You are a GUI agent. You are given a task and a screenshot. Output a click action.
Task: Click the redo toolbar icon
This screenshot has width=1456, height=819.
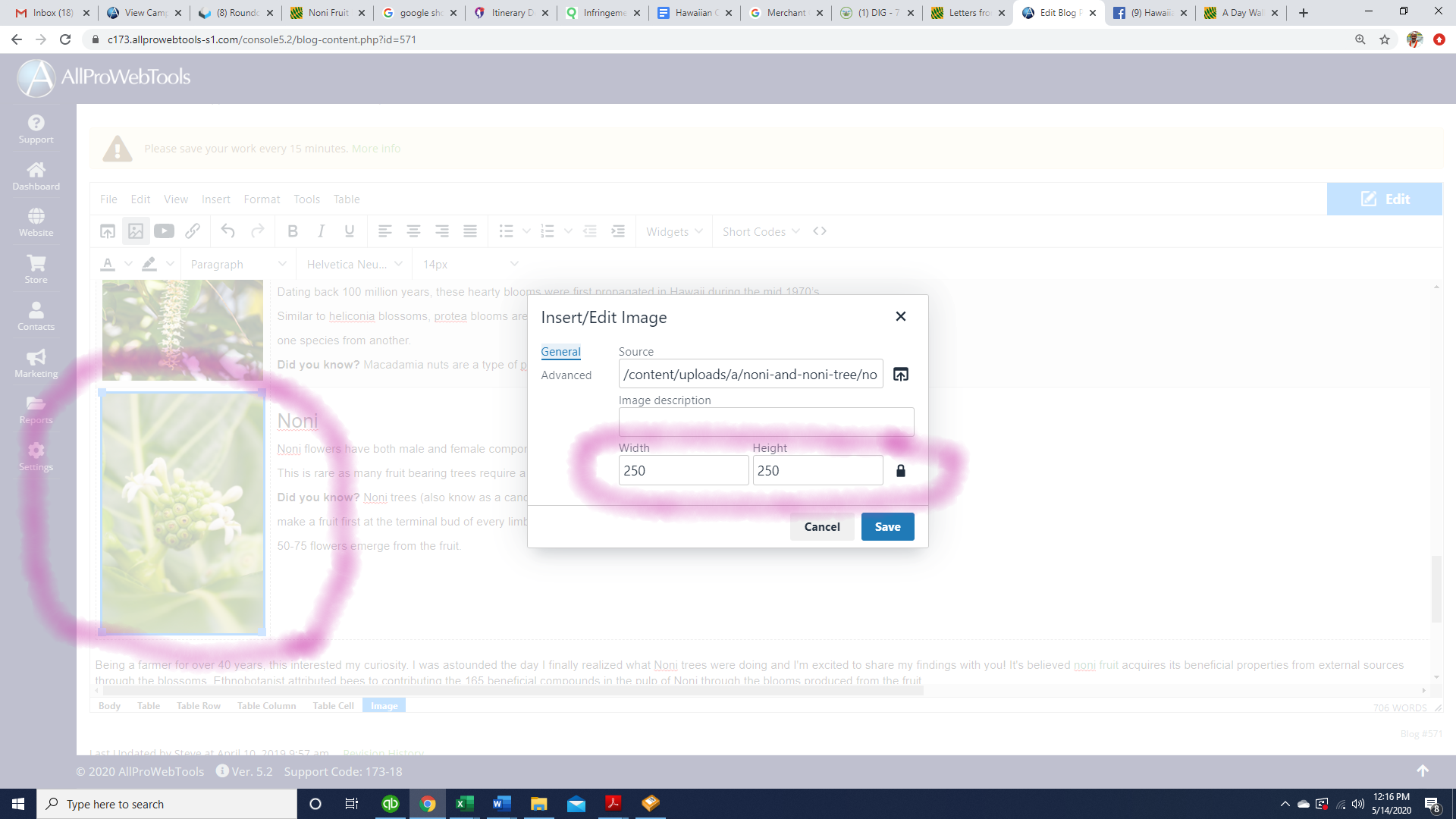pos(257,231)
